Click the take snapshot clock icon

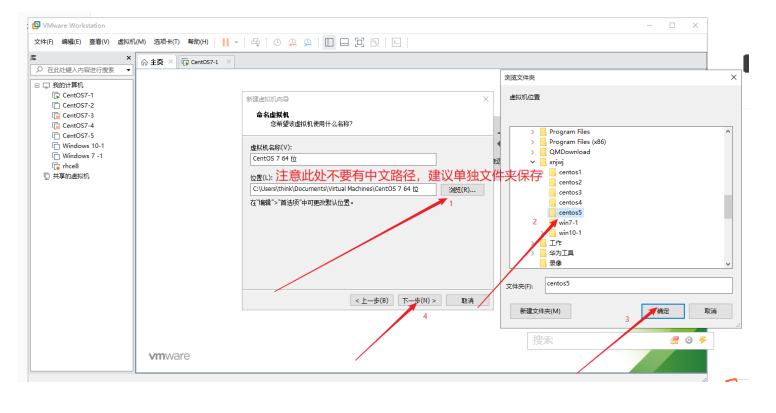pos(277,43)
